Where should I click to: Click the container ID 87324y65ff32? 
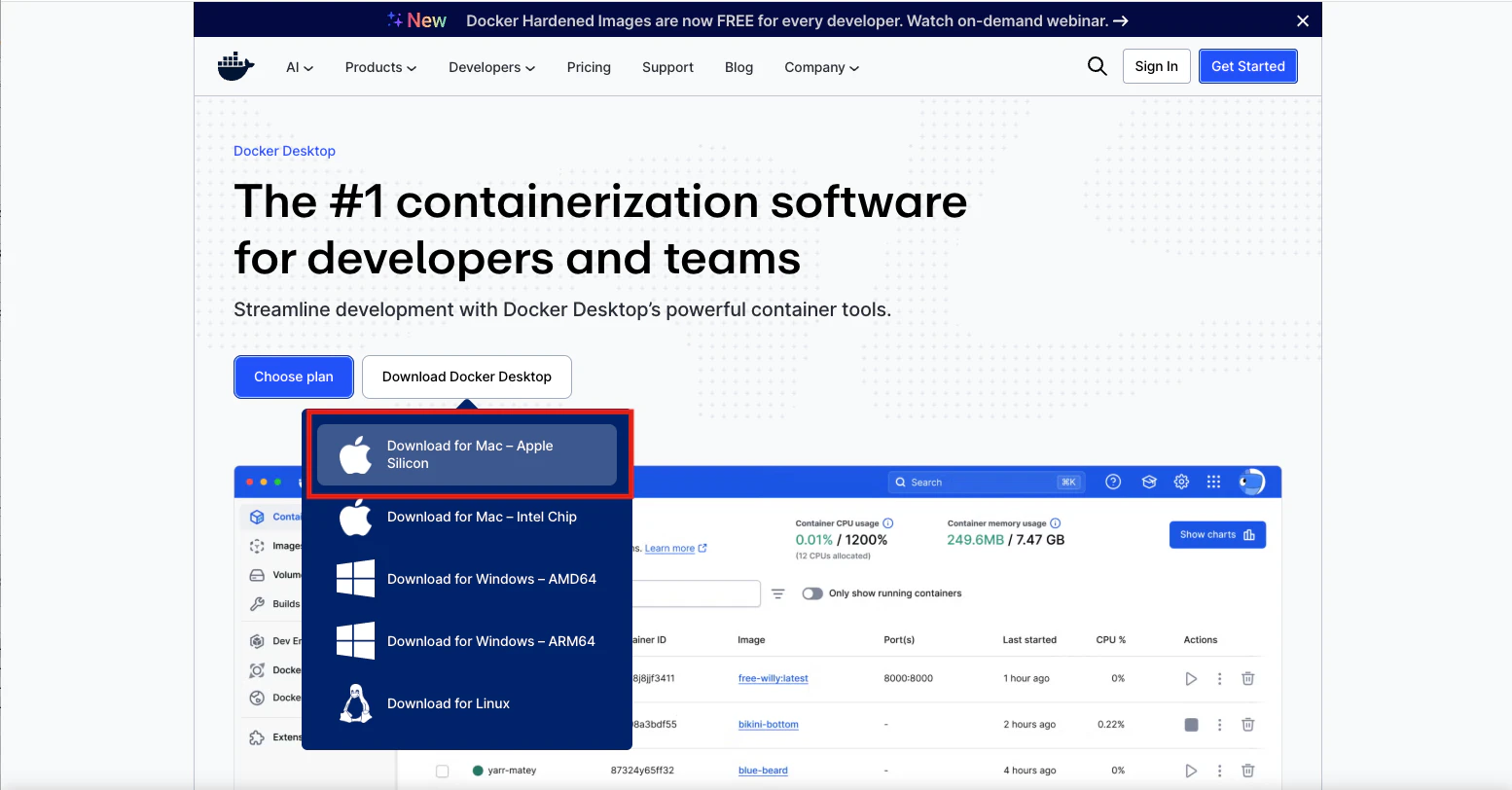pos(643,771)
